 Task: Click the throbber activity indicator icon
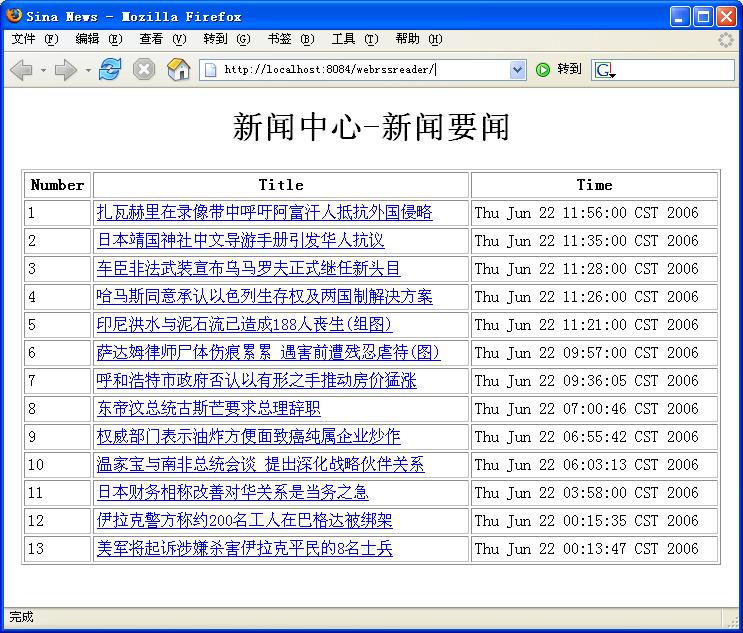coord(725,40)
